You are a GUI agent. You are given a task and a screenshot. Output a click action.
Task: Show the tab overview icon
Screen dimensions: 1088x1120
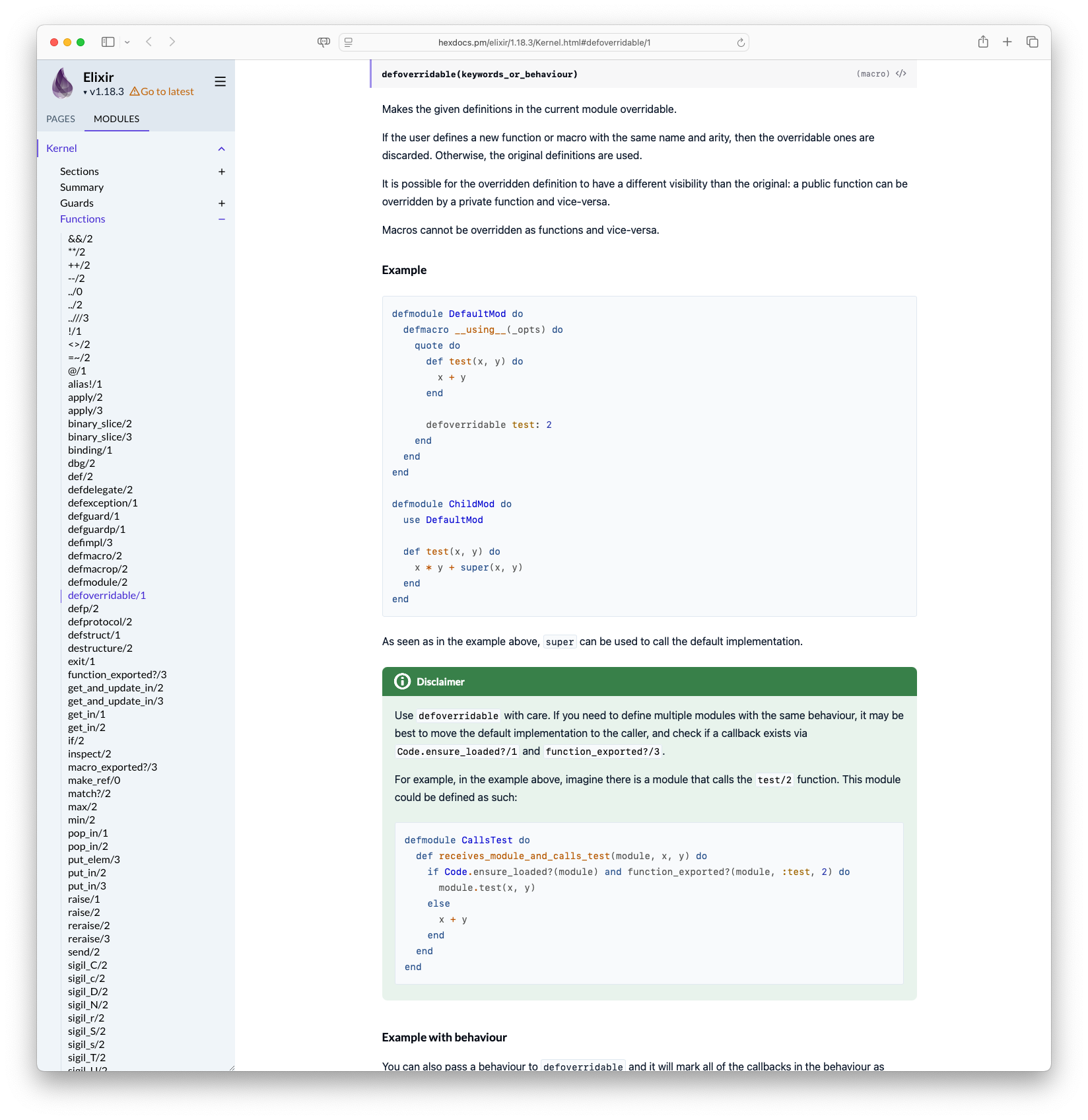[x=1031, y=42]
